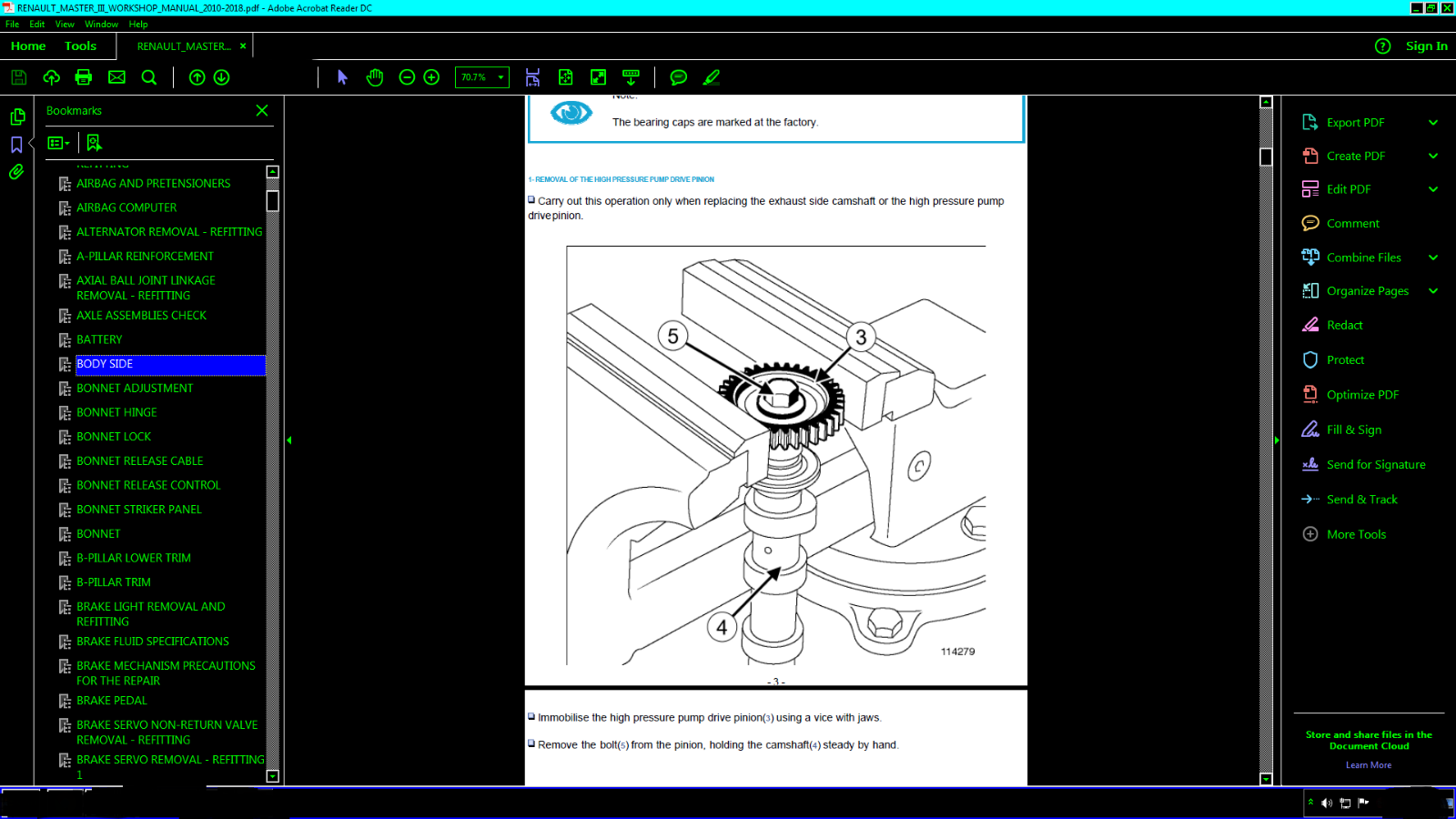
Task: Open the Find text magnifier icon
Action: point(149,77)
